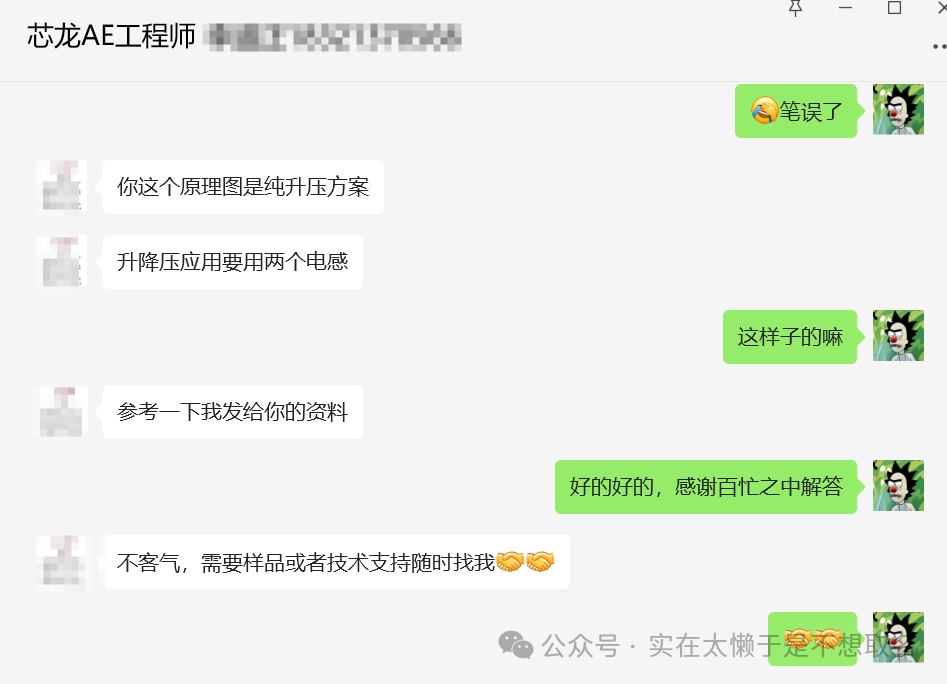Screen dimensions: 947x684
Task: Click the Rick avatar beside the handshake message
Action: pos(898,638)
